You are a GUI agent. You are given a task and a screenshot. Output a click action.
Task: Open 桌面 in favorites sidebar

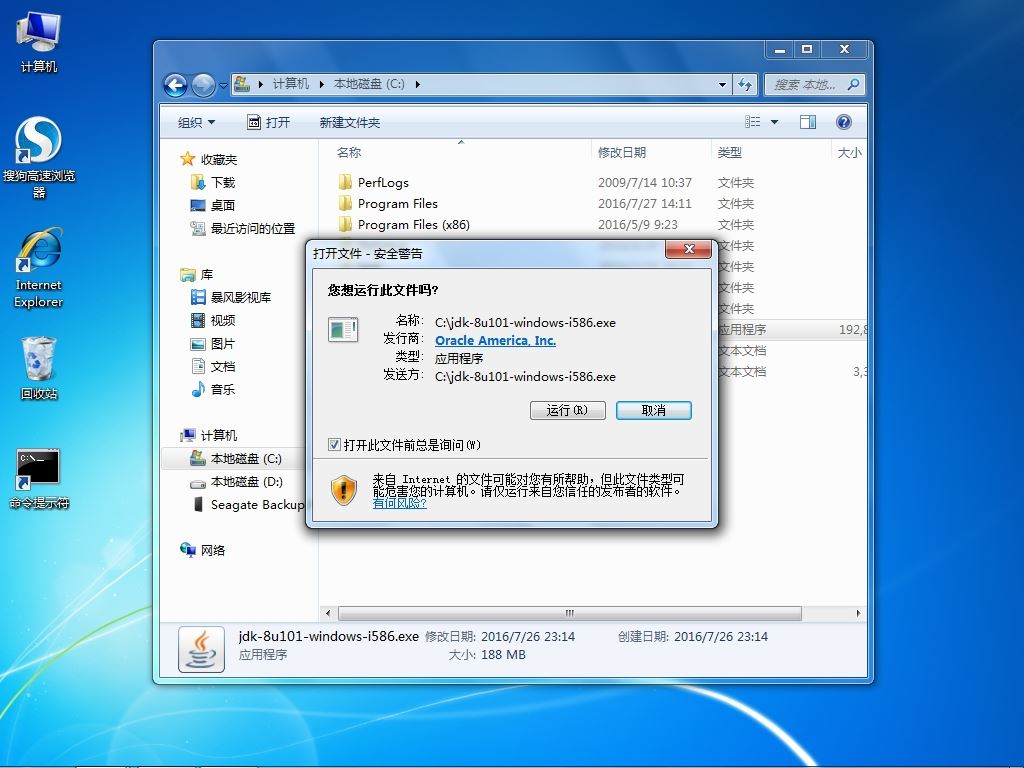click(x=223, y=205)
